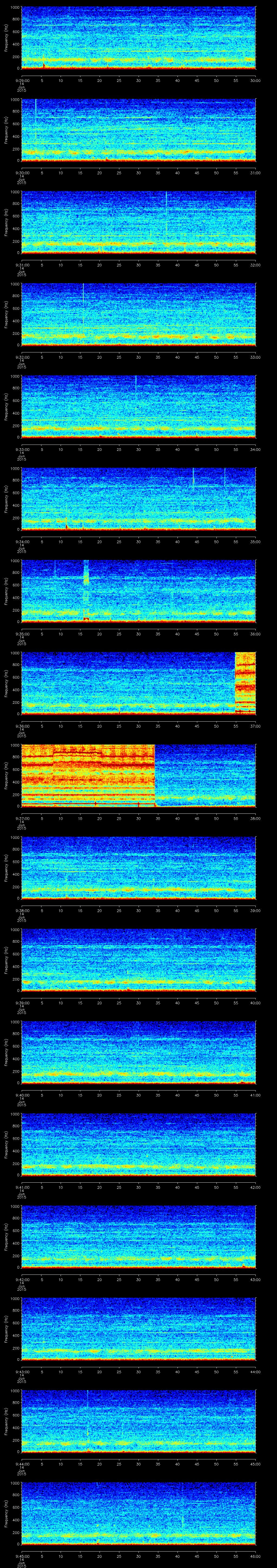Click the 9:33:00 start-time label

pos(22,449)
